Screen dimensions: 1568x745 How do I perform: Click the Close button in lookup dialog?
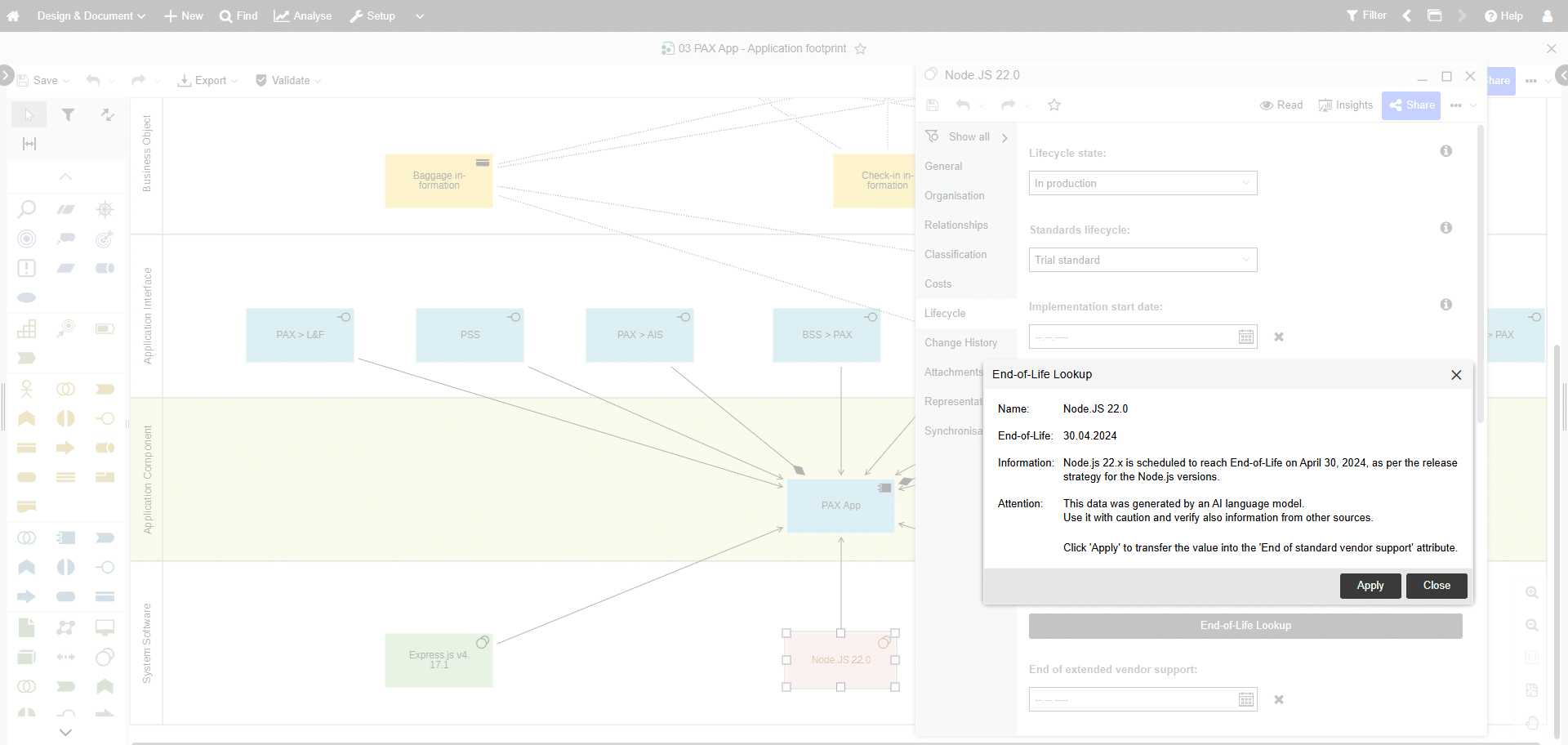point(1436,586)
